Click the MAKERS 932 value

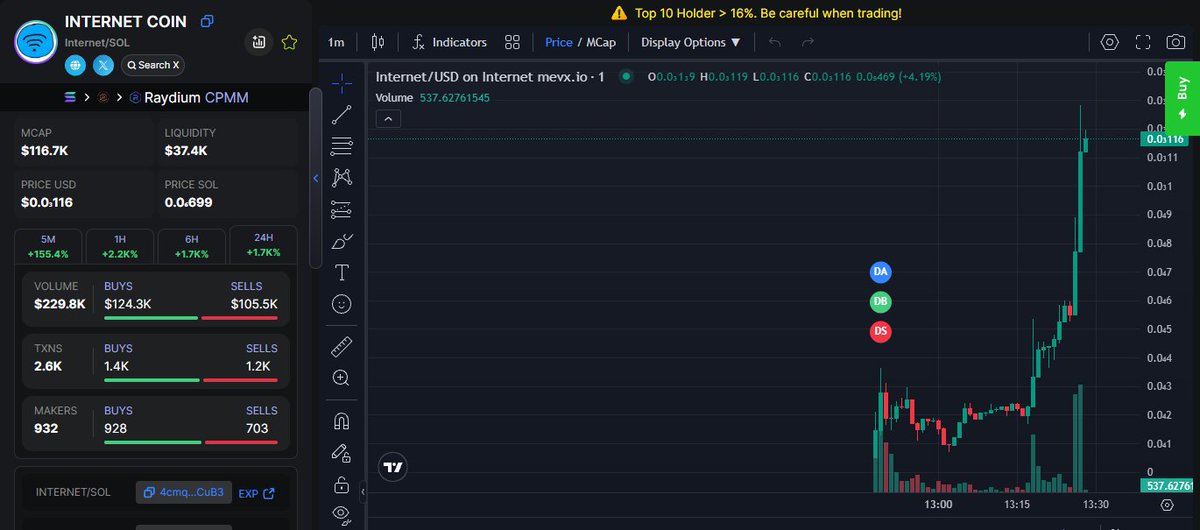[x=46, y=428]
